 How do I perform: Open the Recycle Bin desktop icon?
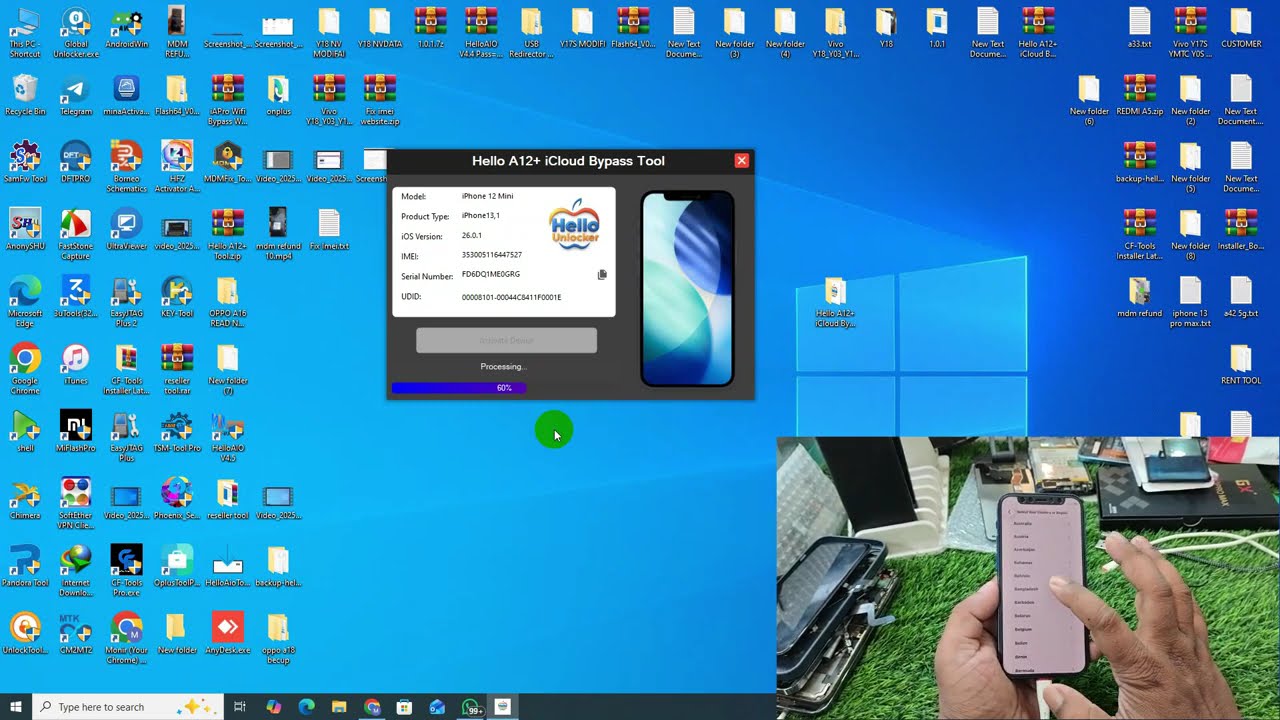[25, 91]
